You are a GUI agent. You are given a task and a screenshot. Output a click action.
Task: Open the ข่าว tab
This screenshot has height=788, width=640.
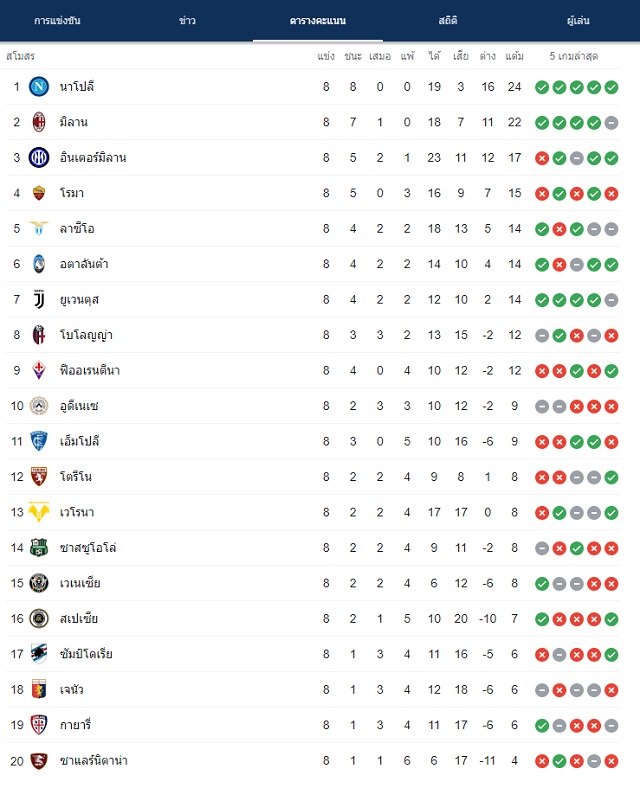click(187, 21)
